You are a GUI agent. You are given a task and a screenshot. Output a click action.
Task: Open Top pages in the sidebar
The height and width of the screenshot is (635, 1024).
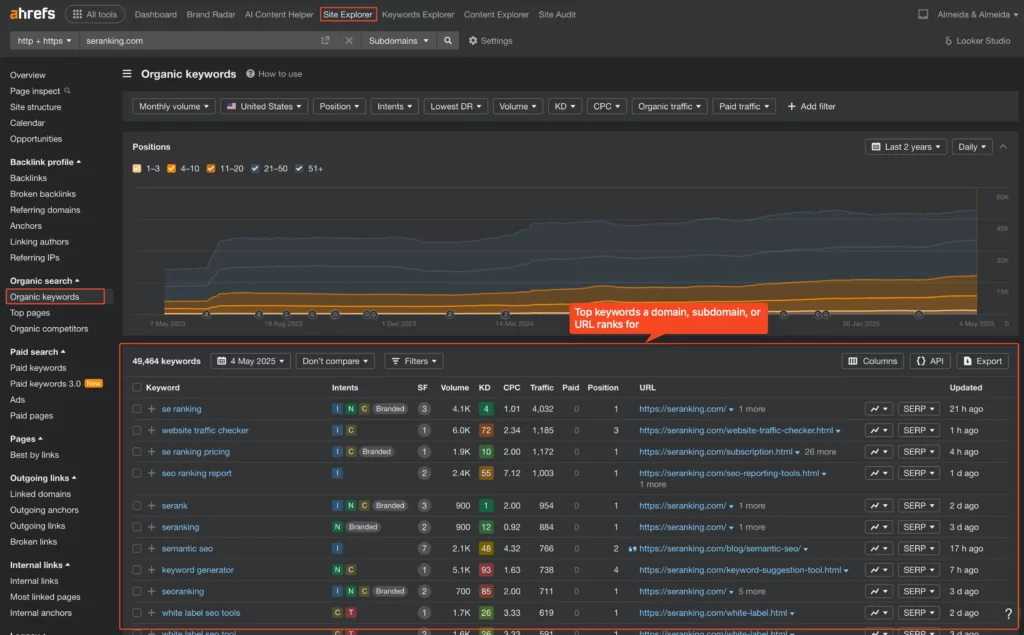[30, 313]
